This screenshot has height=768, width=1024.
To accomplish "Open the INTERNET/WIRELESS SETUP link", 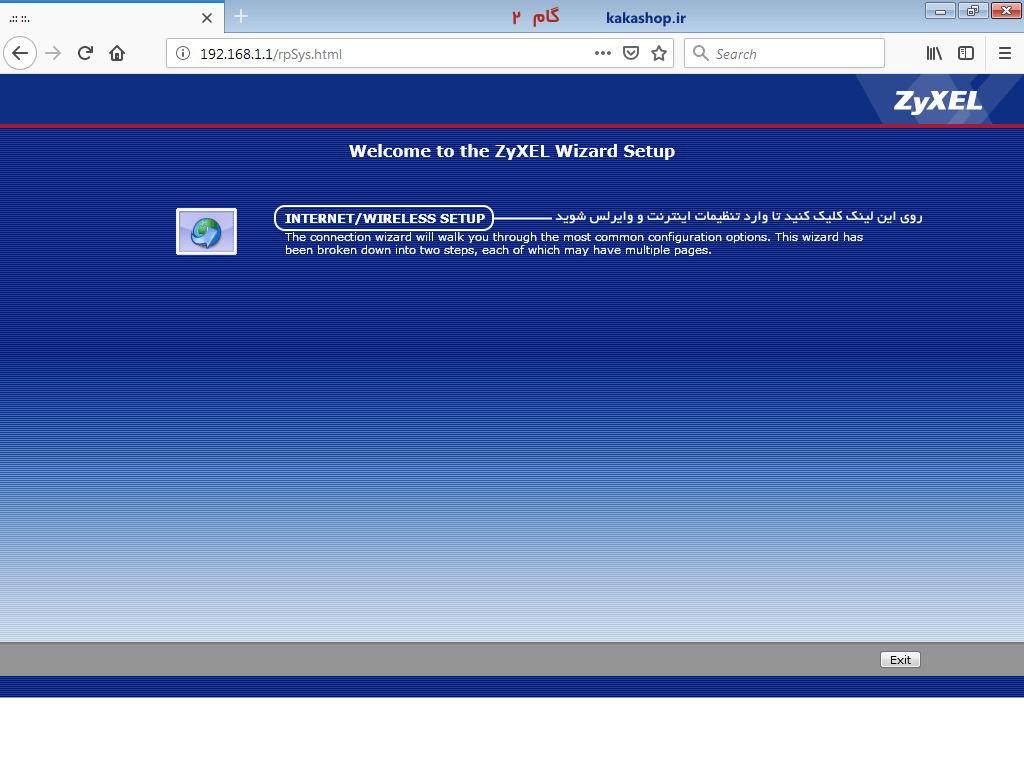I will tap(385, 218).
